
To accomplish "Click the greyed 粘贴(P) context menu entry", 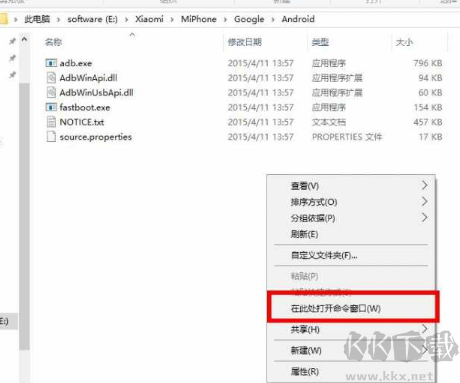I will tap(351, 276).
